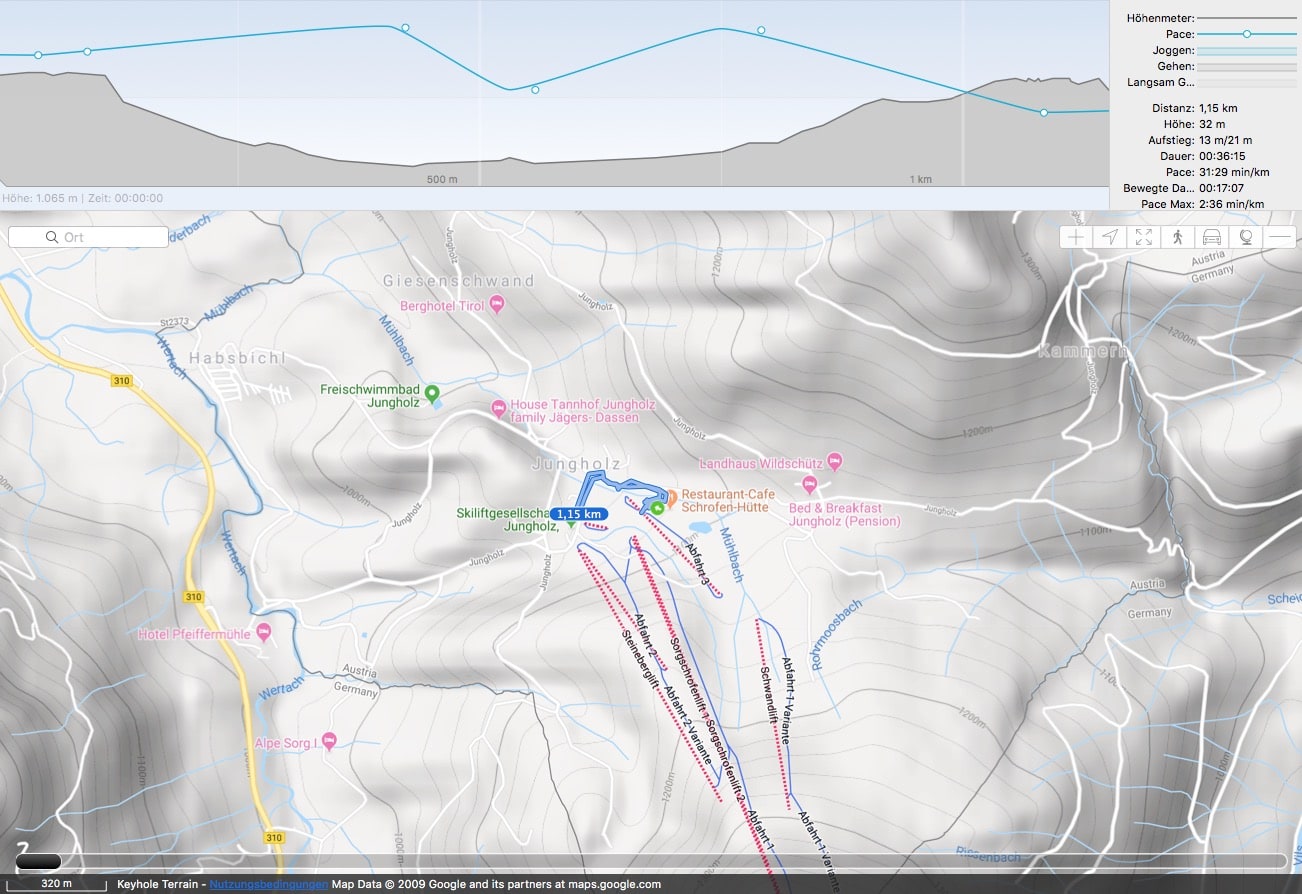
Task: Toggle the Höhenmeter legend line
Action: point(1246,18)
